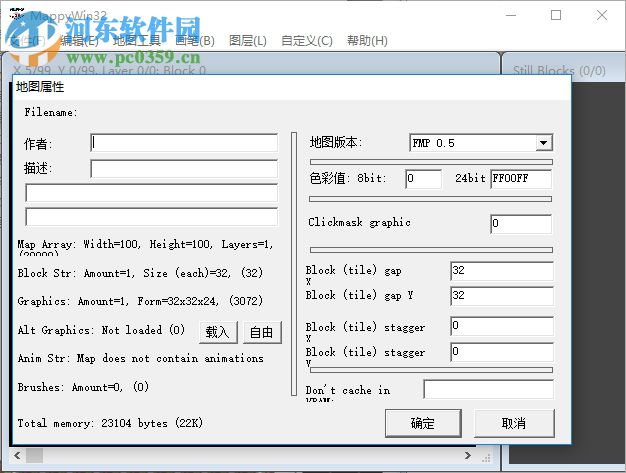
Task: Click the Map Array: Width=100 info line
Action: point(145,244)
